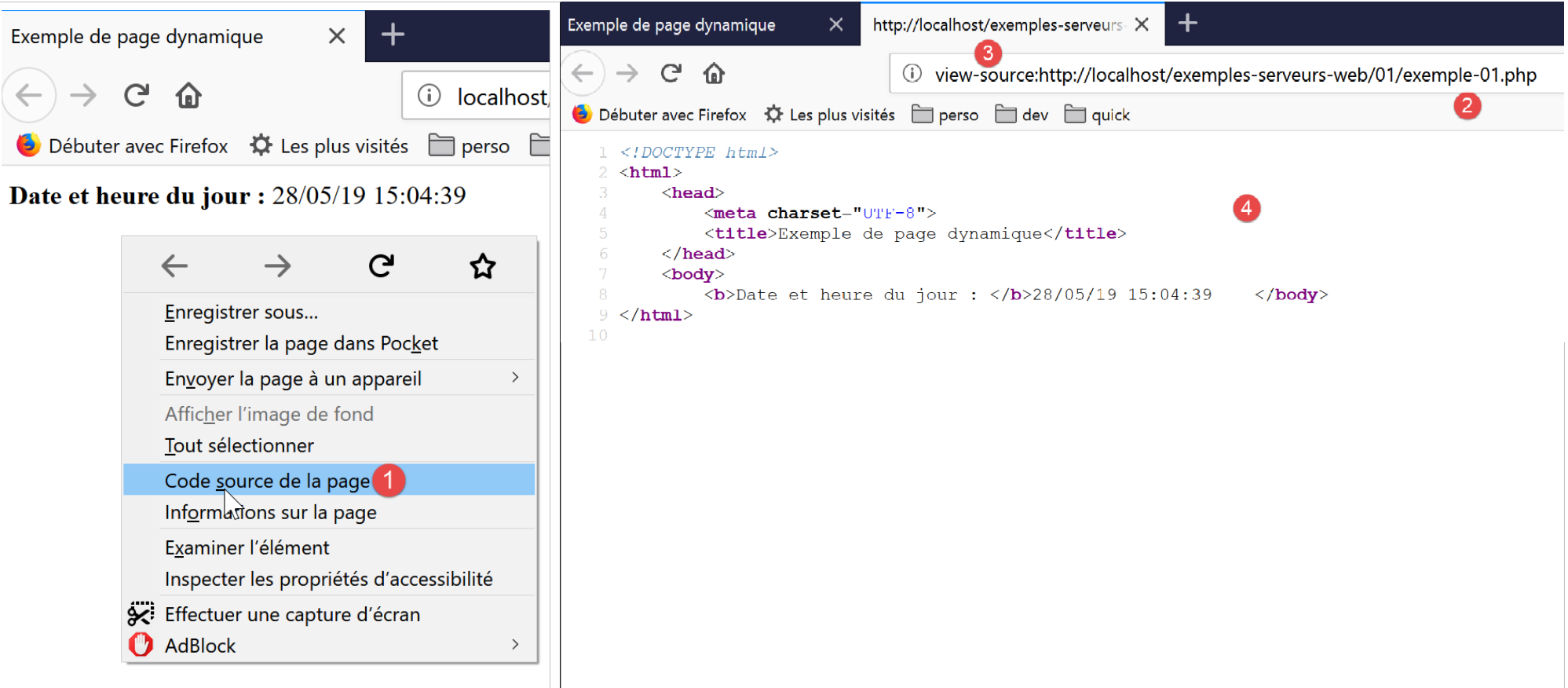Click the view-source URL address field
Image resolution: width=1568 pixels, height=688 pixels.
coord(1234,75)
